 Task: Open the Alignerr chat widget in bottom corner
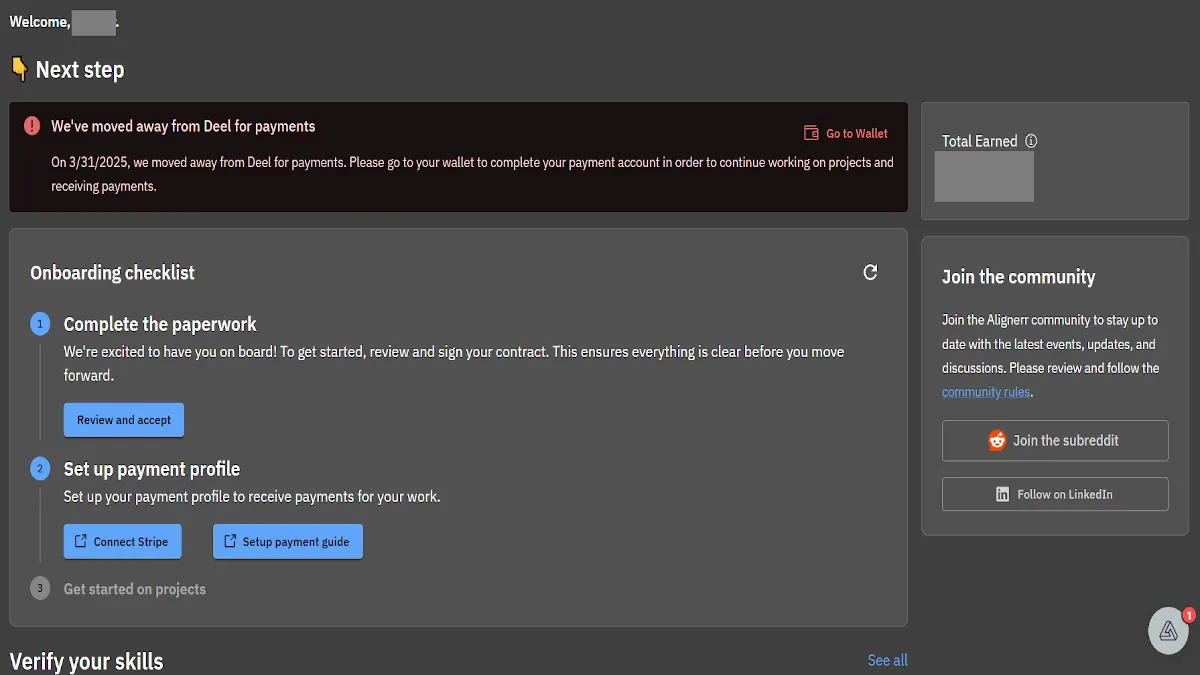pos(1168,630)
